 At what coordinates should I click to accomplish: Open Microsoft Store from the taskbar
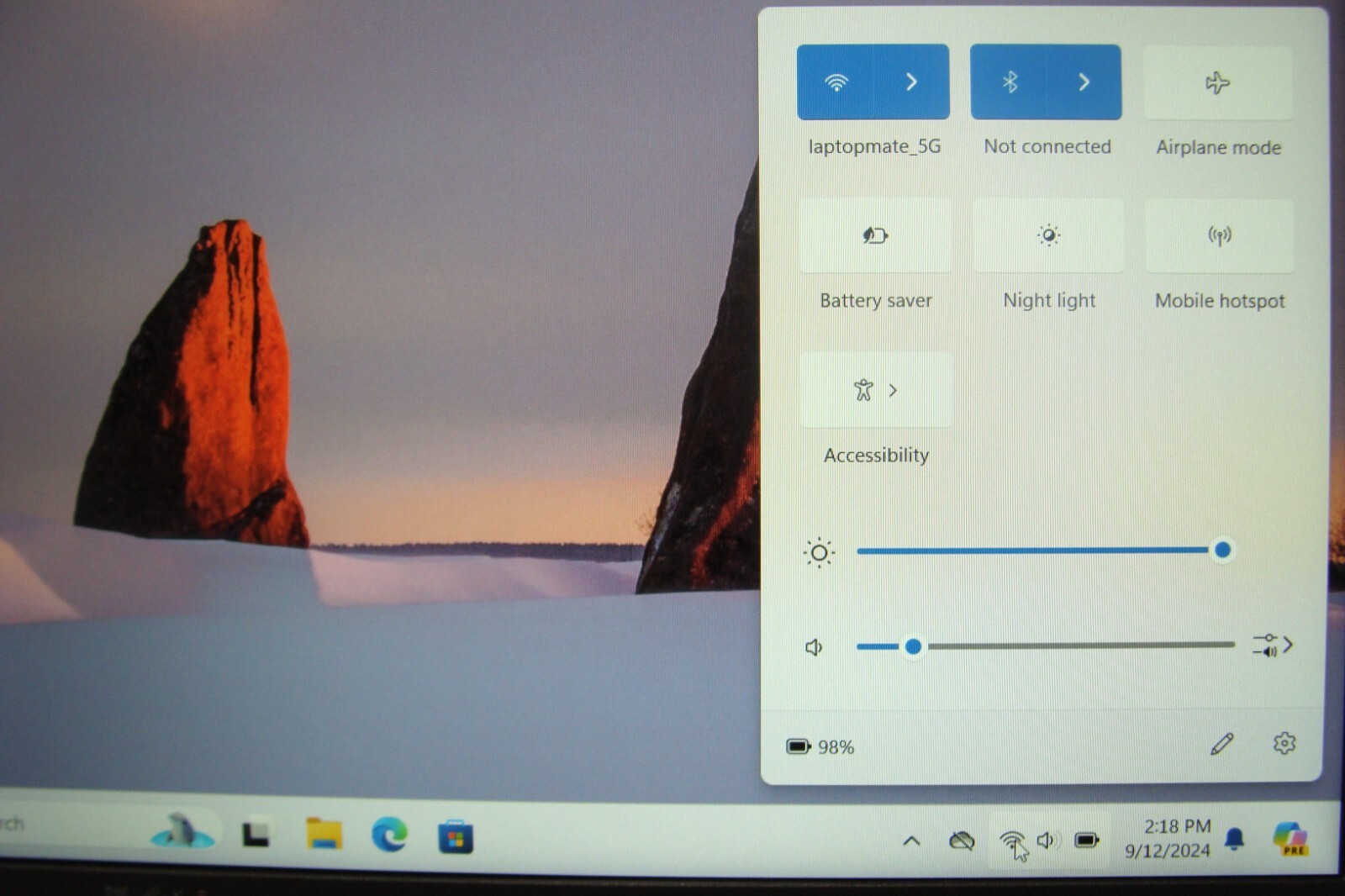click(x=455, y=837)
